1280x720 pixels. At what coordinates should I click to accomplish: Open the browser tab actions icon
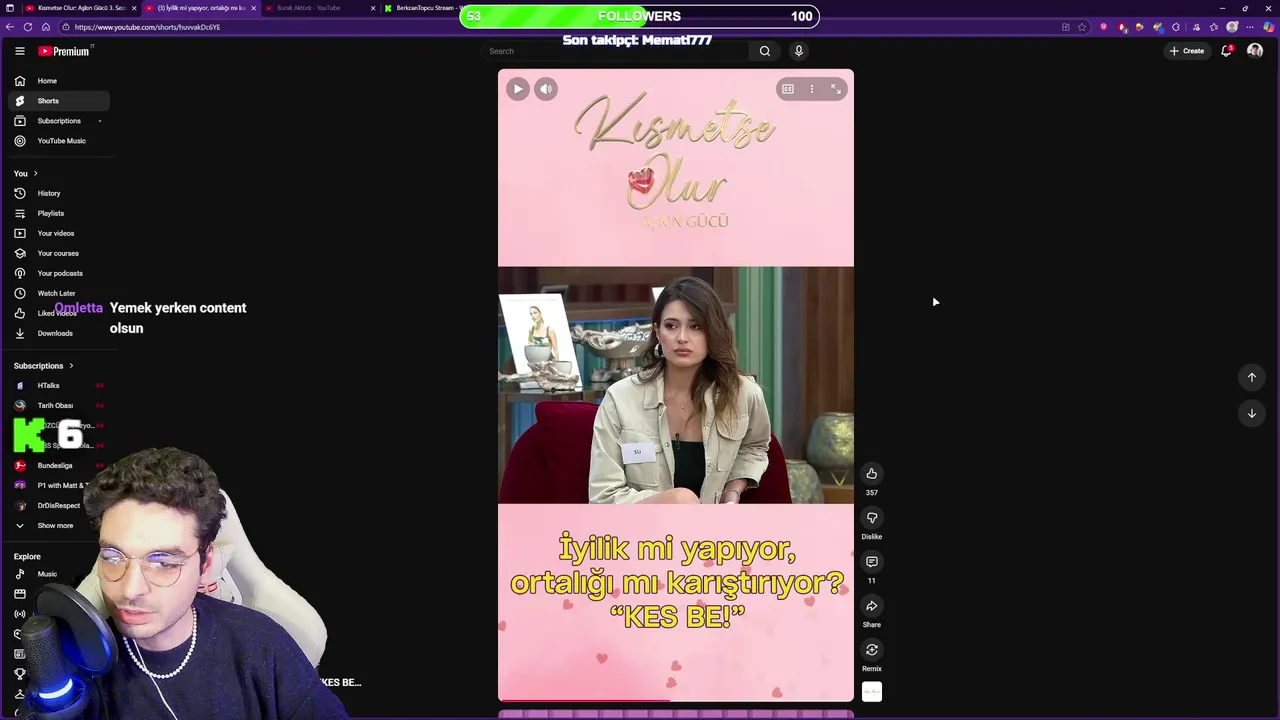coord(10,8)
